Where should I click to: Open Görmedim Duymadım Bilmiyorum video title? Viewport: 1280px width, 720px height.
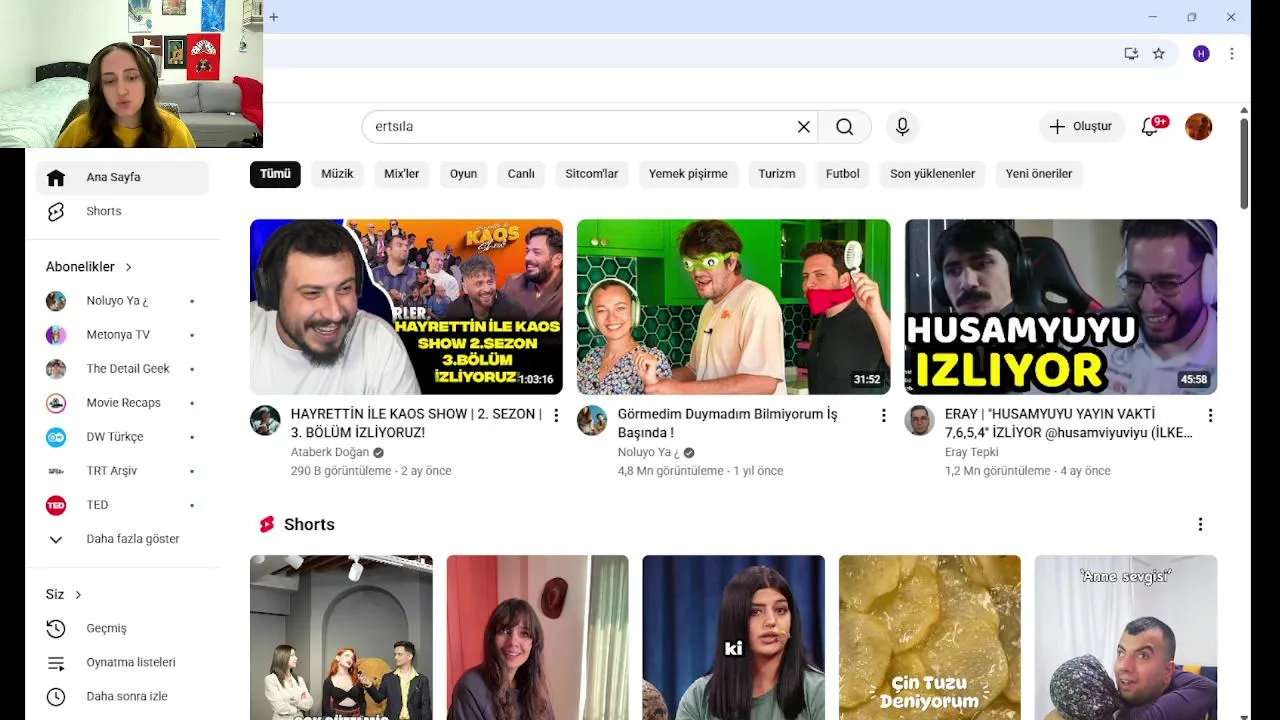727,423
